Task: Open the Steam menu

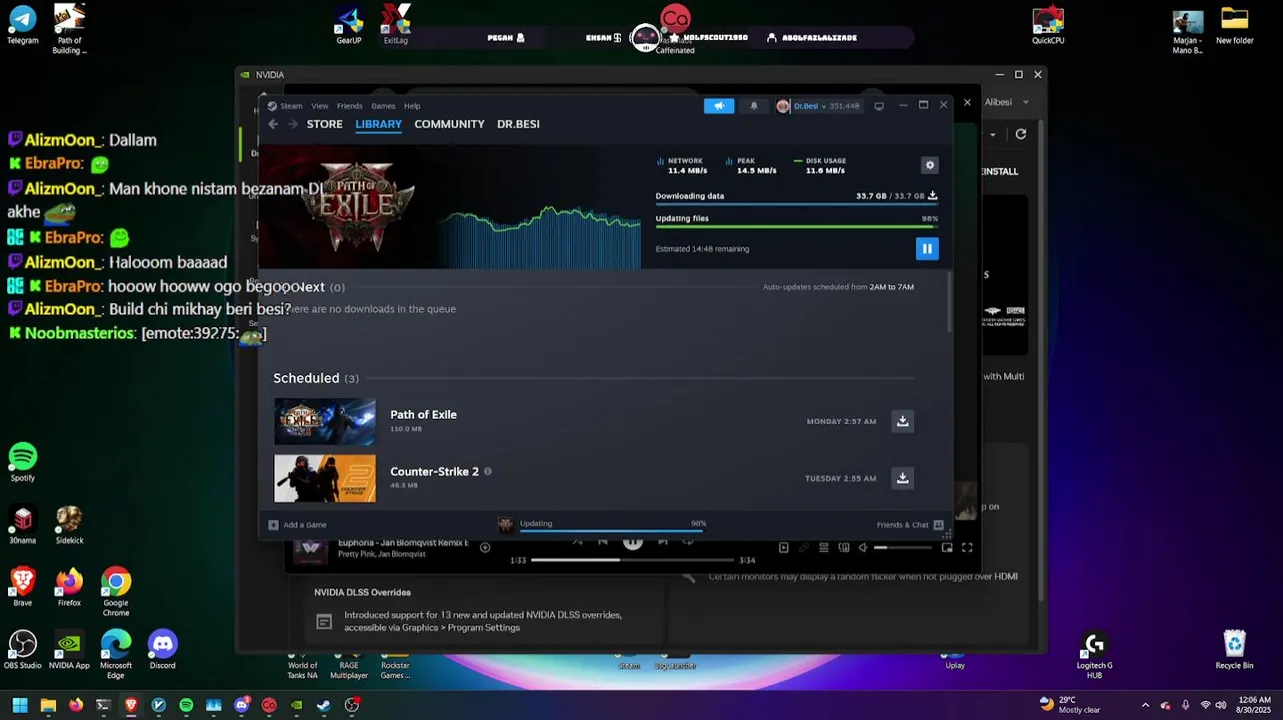Action: pyautogui.click(x=291, y=106)
